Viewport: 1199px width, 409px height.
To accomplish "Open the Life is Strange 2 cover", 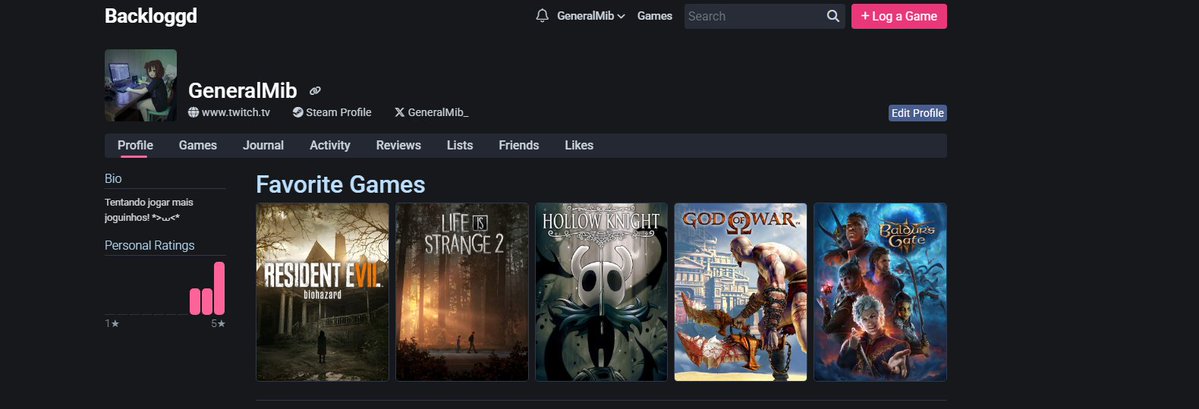I will [x=462, y=292].
